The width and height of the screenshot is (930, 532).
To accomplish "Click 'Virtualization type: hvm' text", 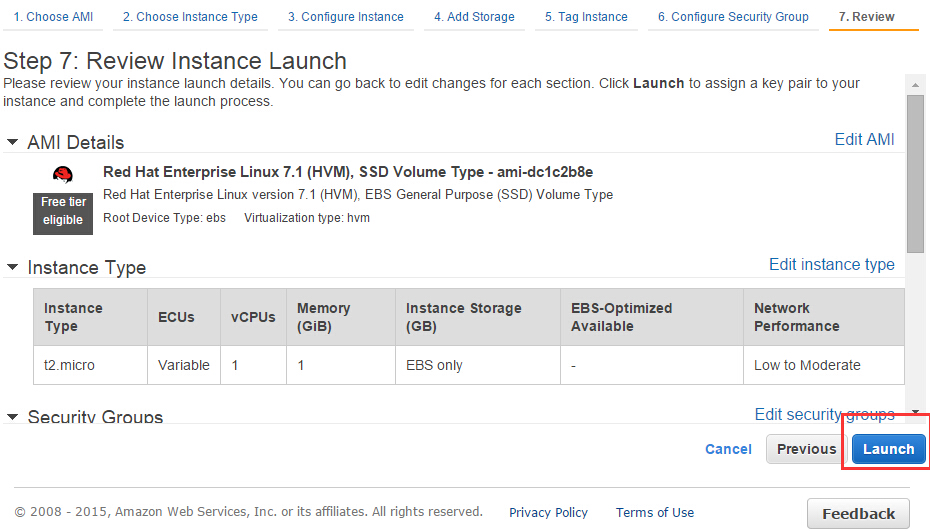I will click(307, 218).
